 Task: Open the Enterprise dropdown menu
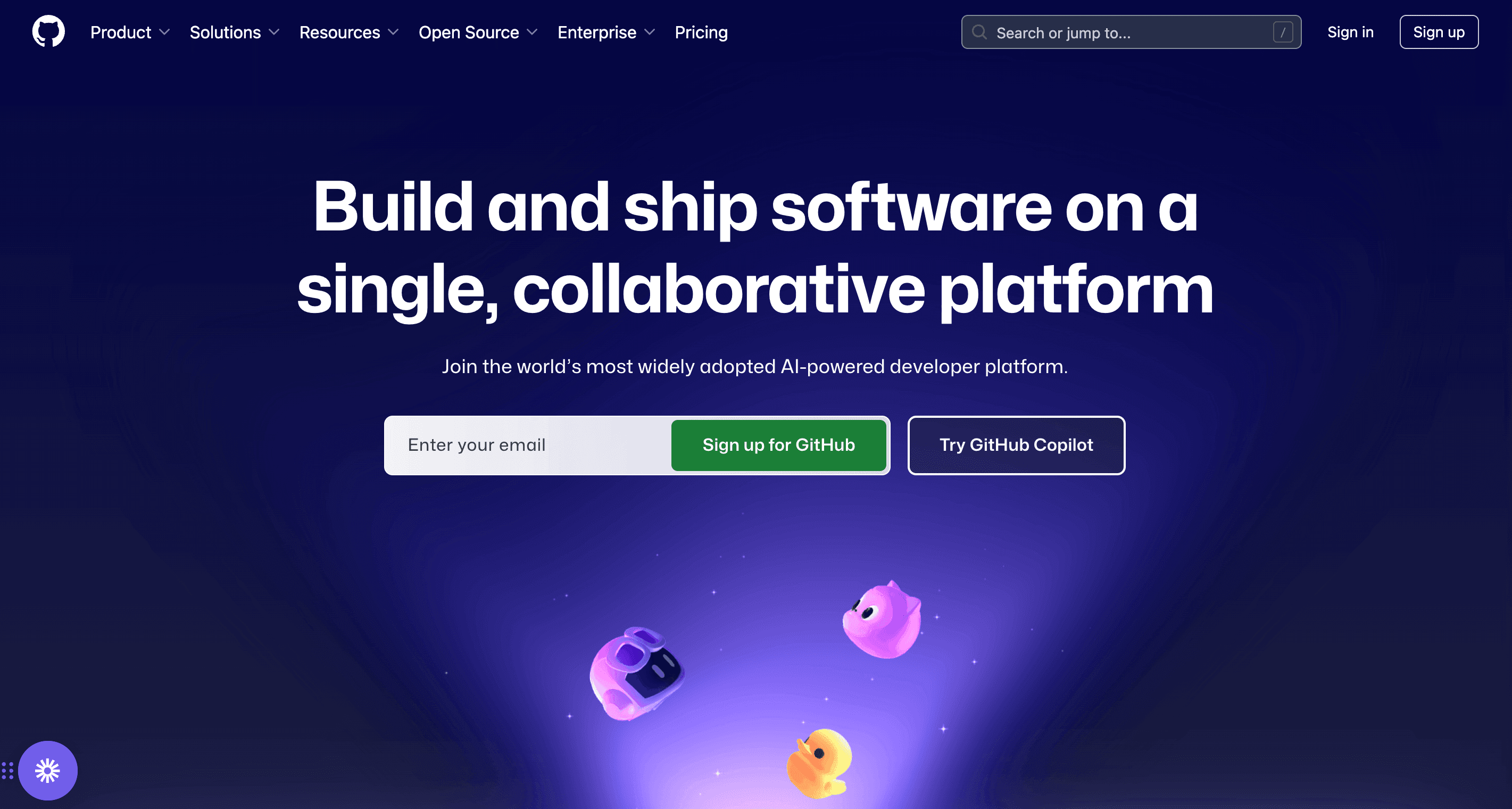[x=605, y=32]
